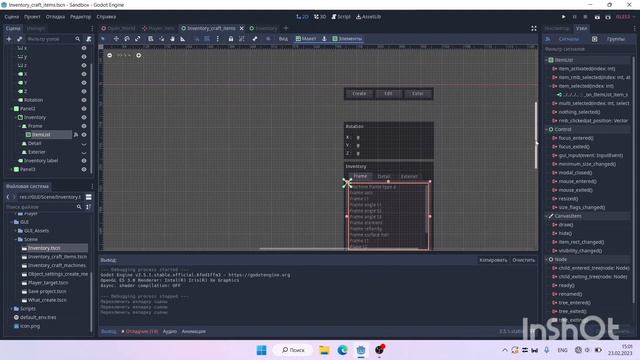Click in the node filter field

50,39
